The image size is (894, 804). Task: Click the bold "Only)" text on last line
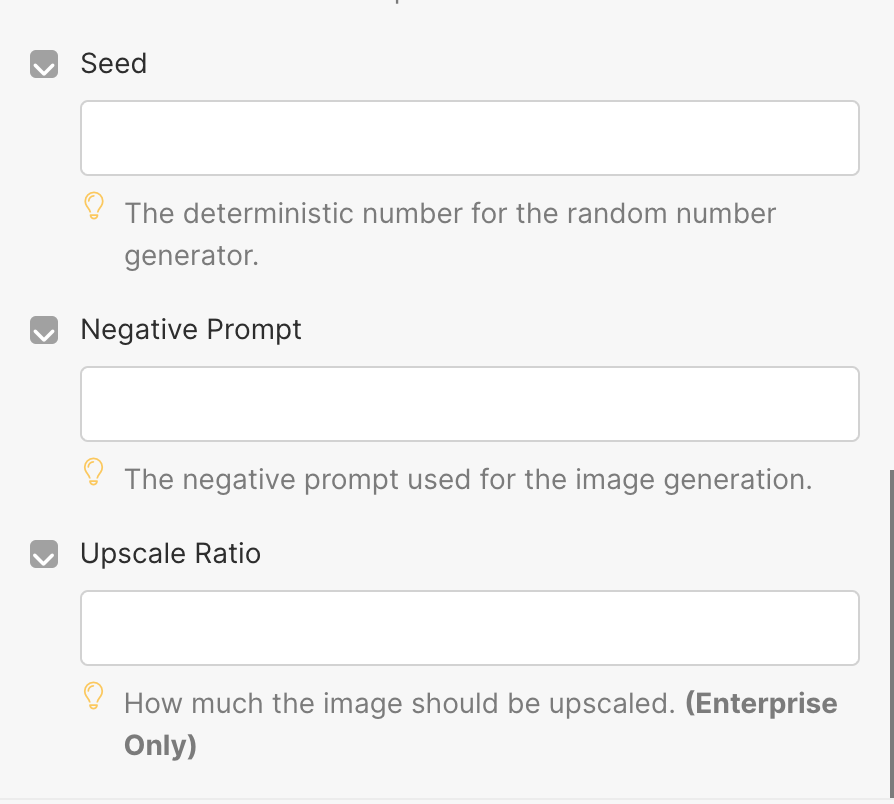160,746
